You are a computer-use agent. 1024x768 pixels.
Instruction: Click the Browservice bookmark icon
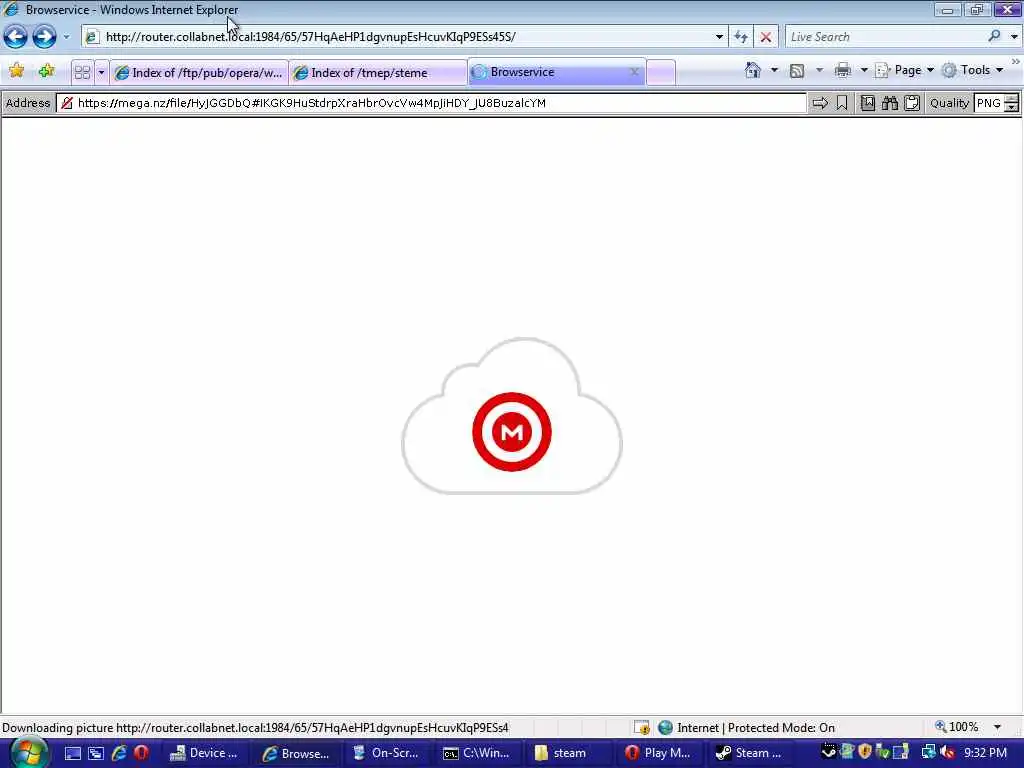coord(842,103)
